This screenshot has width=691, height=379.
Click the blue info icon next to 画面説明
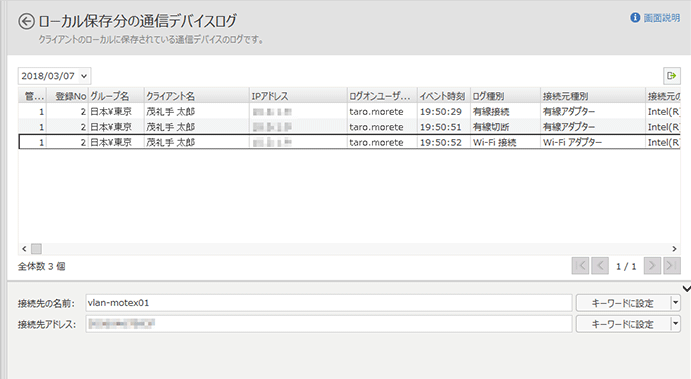[x=635, y=18]
